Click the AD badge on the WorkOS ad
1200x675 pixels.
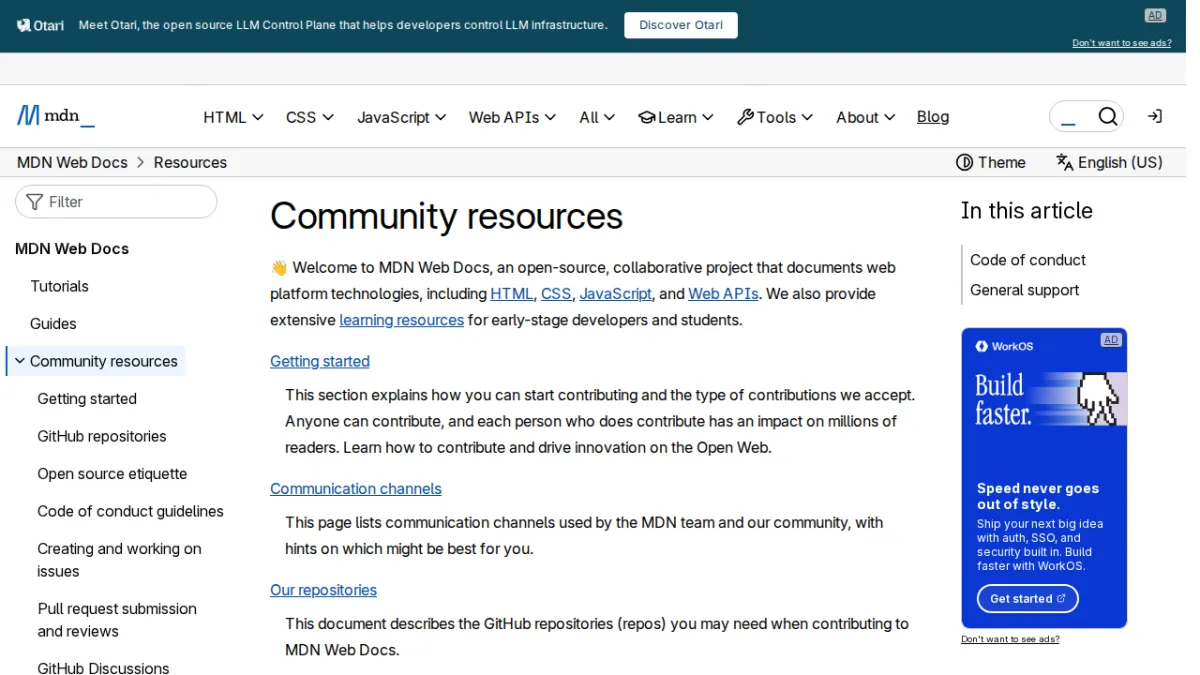(x=1111, y=340)
